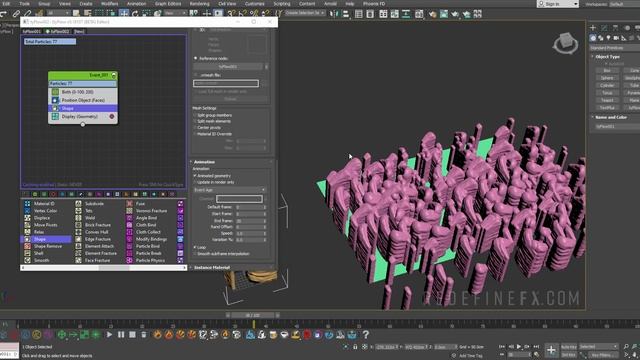Viewport: 640px width, 360px height.
Task: Click the Display operator's red color dot
Action: click(112, 116)
